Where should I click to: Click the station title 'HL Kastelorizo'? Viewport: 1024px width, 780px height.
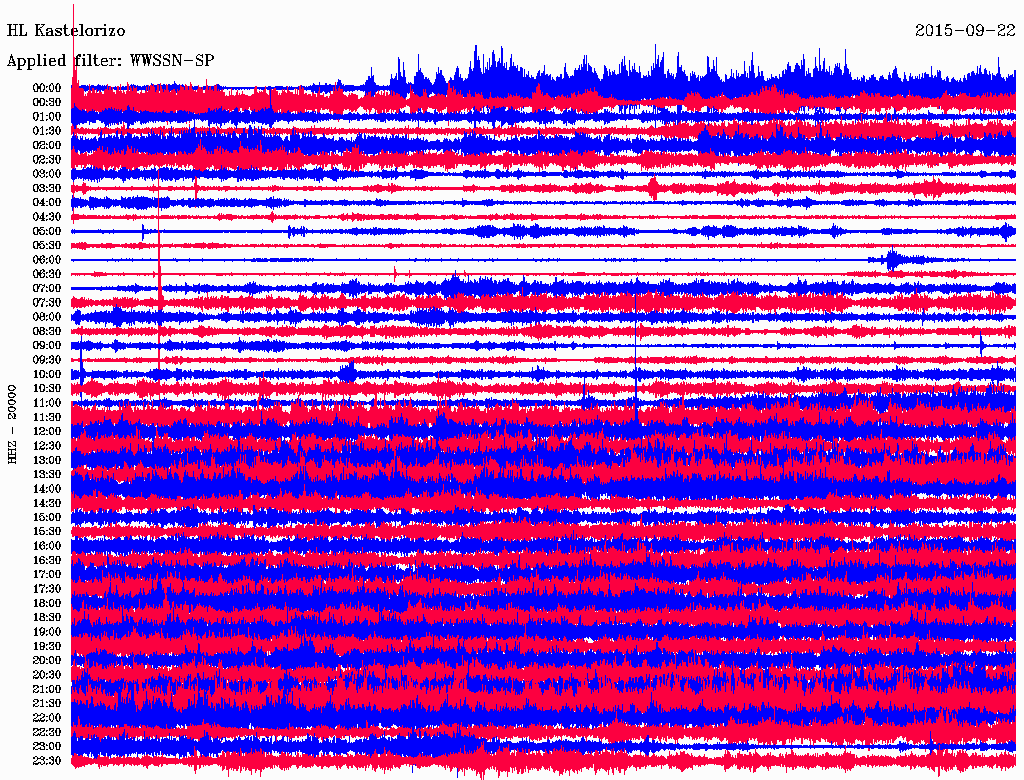point(66,31)
